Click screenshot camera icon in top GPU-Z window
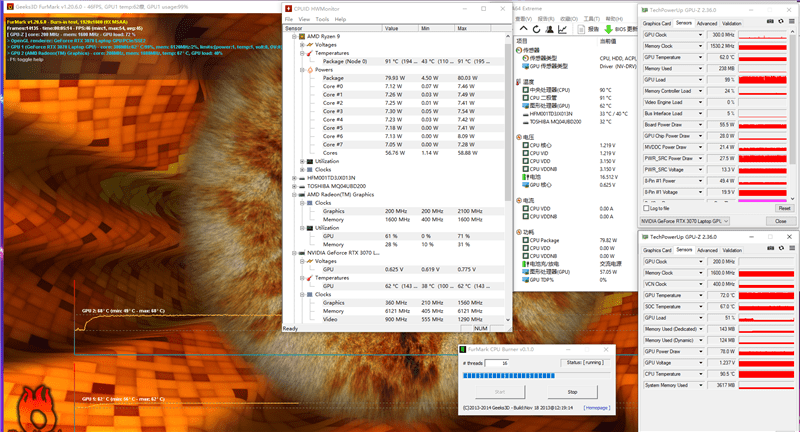 pyautogui.click(x=770, y=21)
